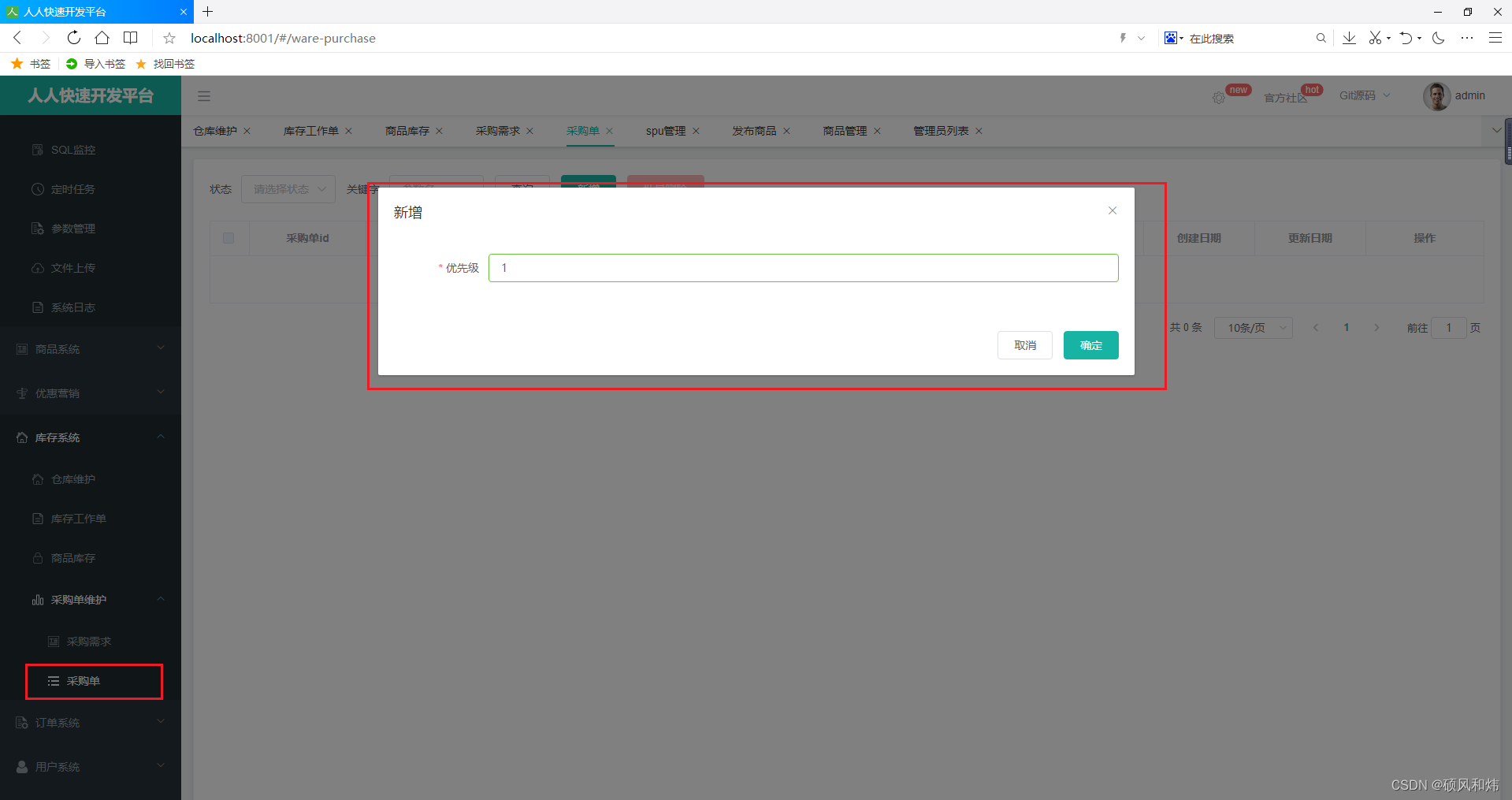Close the 仓库维护 tab
Image resolution: width=1512 pixels, height=800 pixels.
pyautogui.click(x=247, y=131)
